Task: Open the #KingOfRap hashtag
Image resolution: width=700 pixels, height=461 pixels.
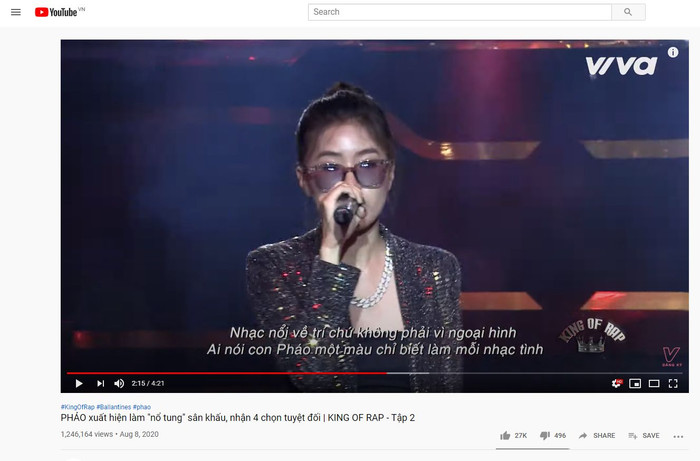Action: point(78,407)
